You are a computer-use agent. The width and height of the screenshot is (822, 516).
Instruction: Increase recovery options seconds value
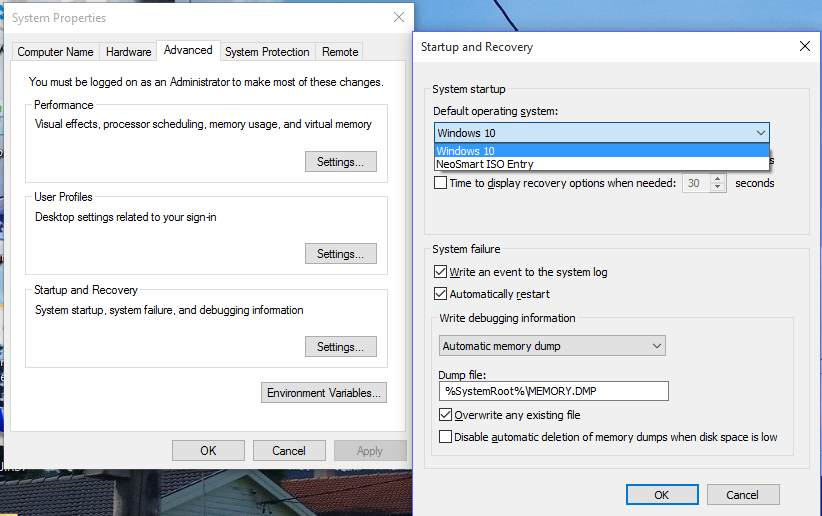(718, 178)
